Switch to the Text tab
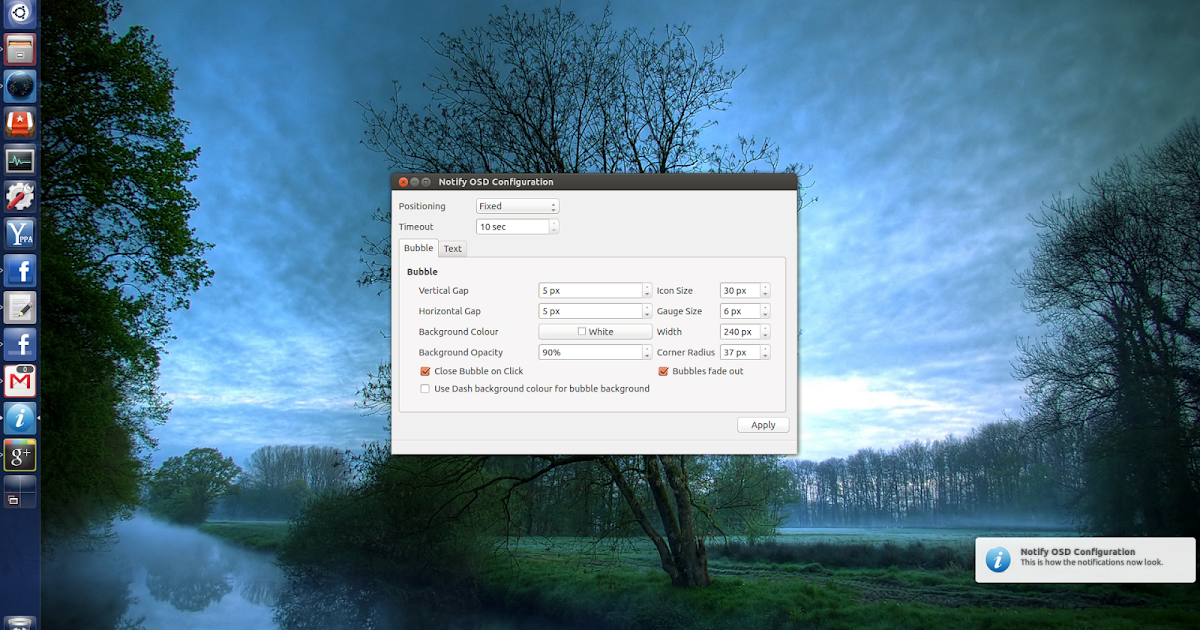Screen dimensions: 1200x630 click(453, 248)
